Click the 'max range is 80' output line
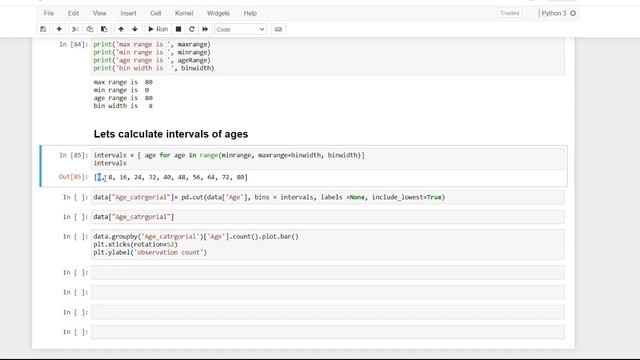Screen dimensions: 640x360 click(123, 82)
